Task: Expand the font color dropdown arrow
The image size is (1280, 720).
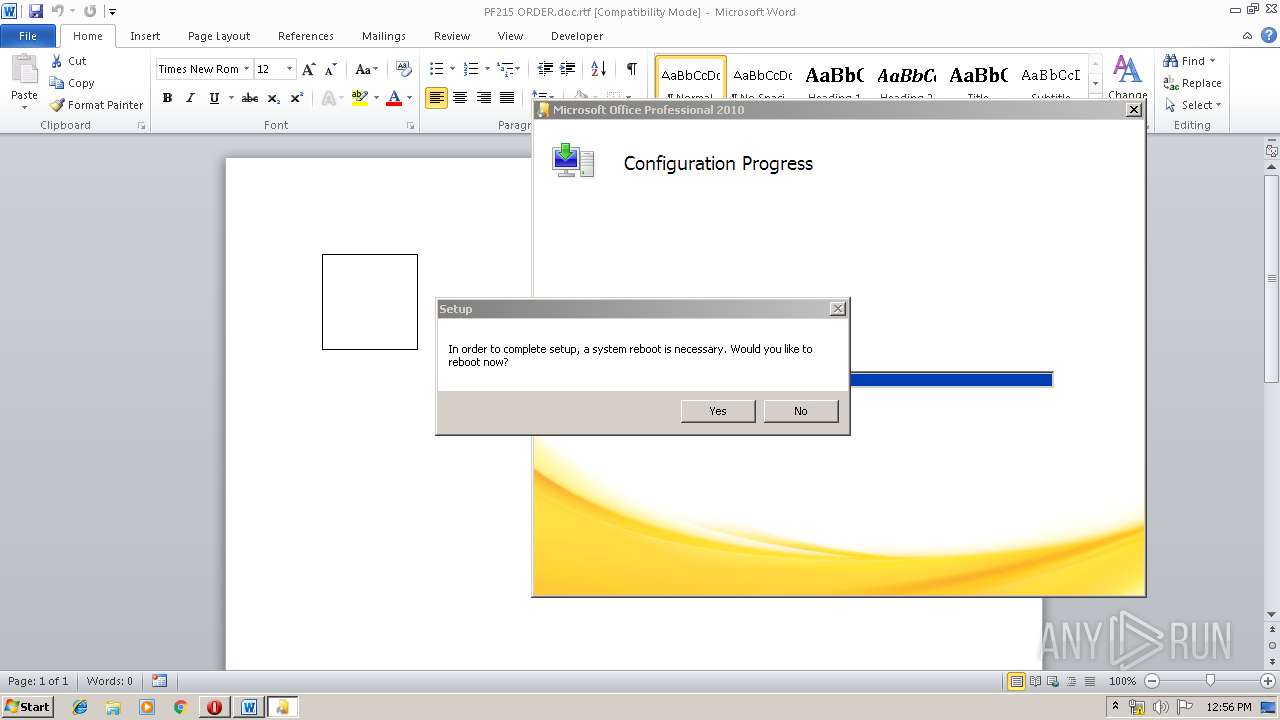Action: 410,98
